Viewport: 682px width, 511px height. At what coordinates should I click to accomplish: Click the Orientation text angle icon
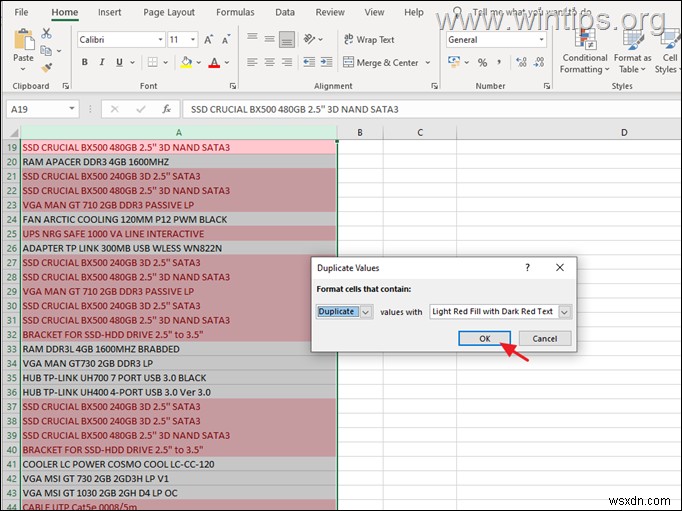(x=309, y=39)
